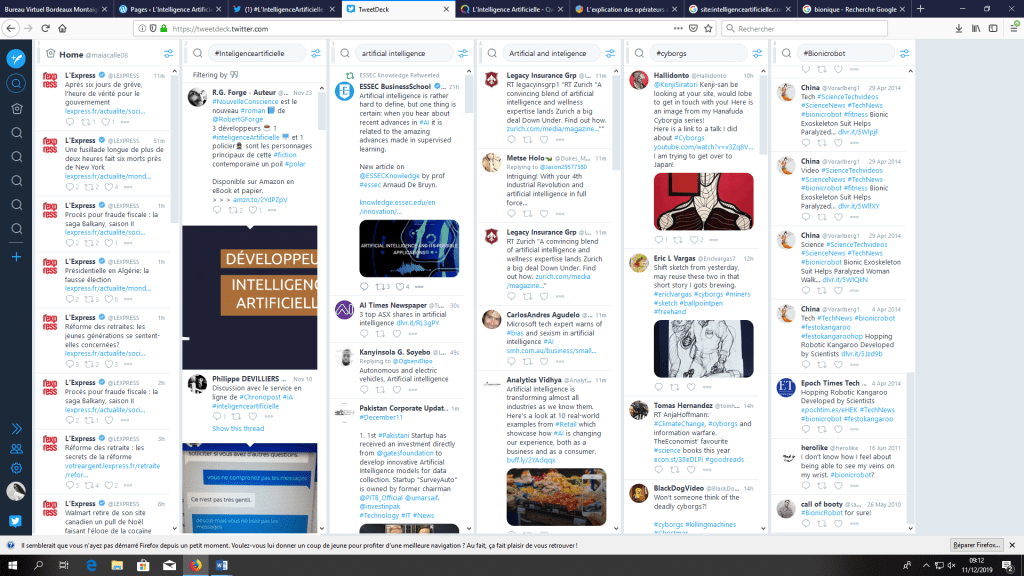Open Home column options slider icon
Screen dimensions: 1024x576
(169, 54)
